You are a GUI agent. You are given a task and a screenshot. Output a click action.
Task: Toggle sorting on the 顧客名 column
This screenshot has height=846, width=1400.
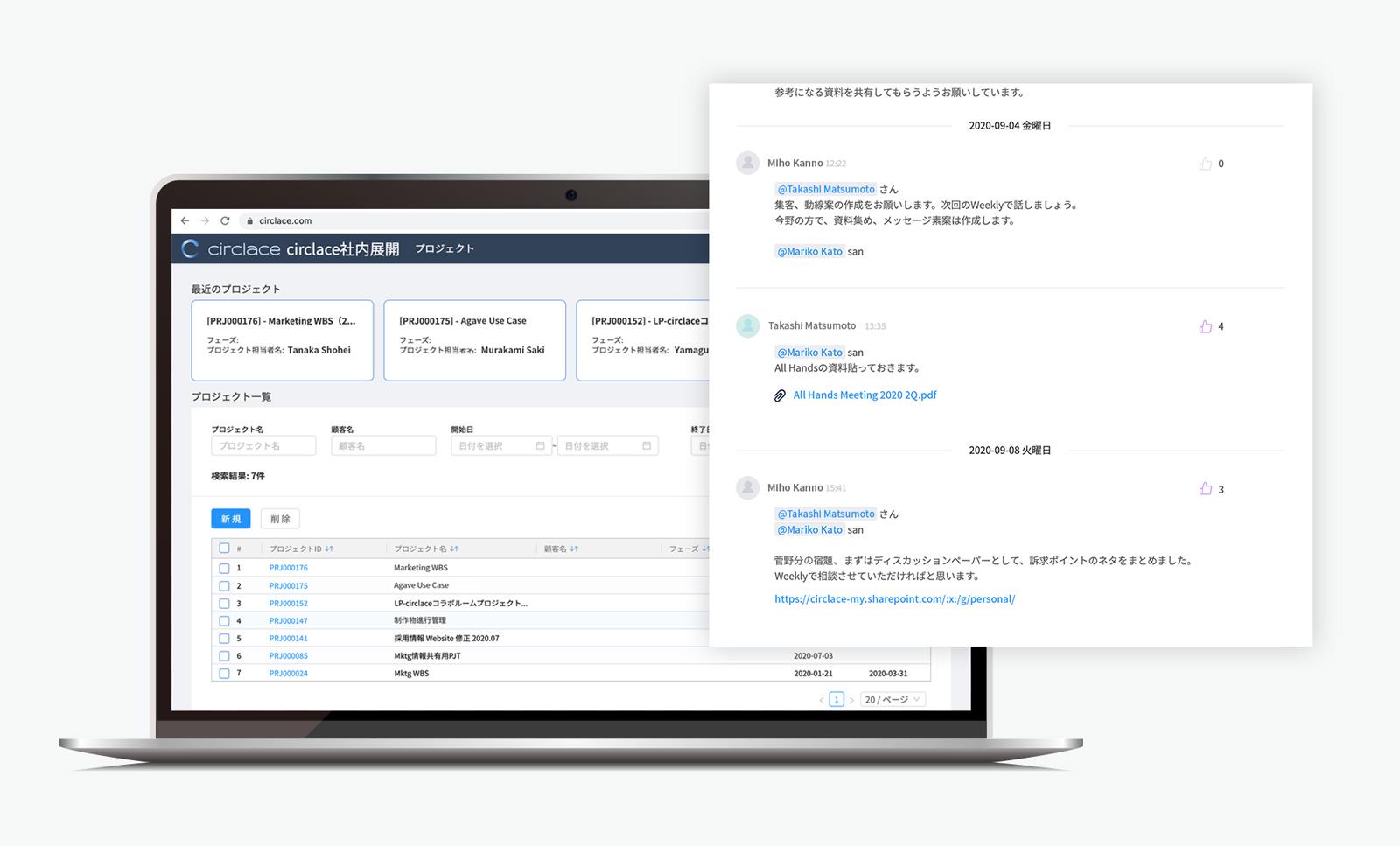[x=575, y=549]
